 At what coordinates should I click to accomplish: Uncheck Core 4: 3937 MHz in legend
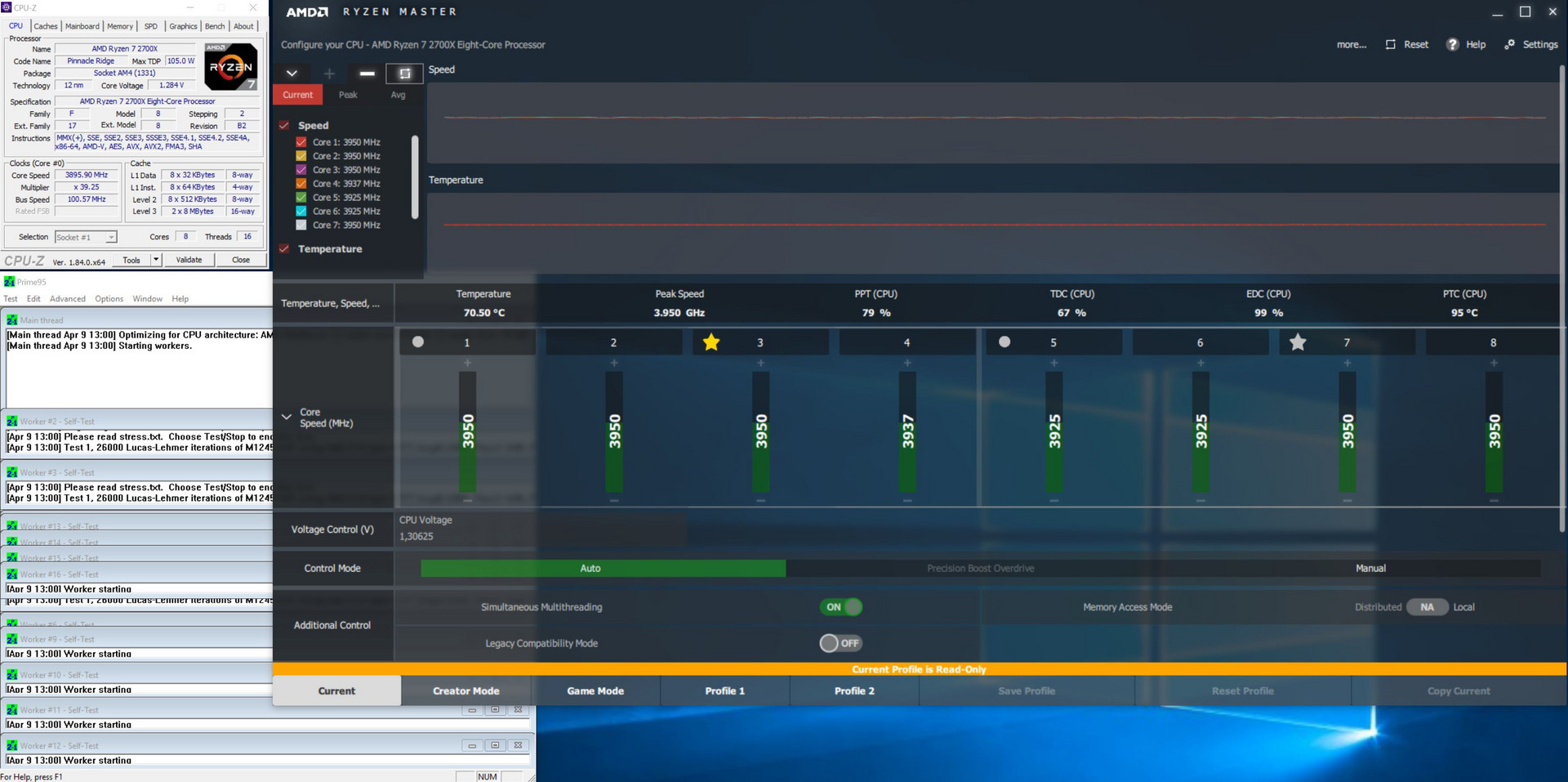(301, 184)
